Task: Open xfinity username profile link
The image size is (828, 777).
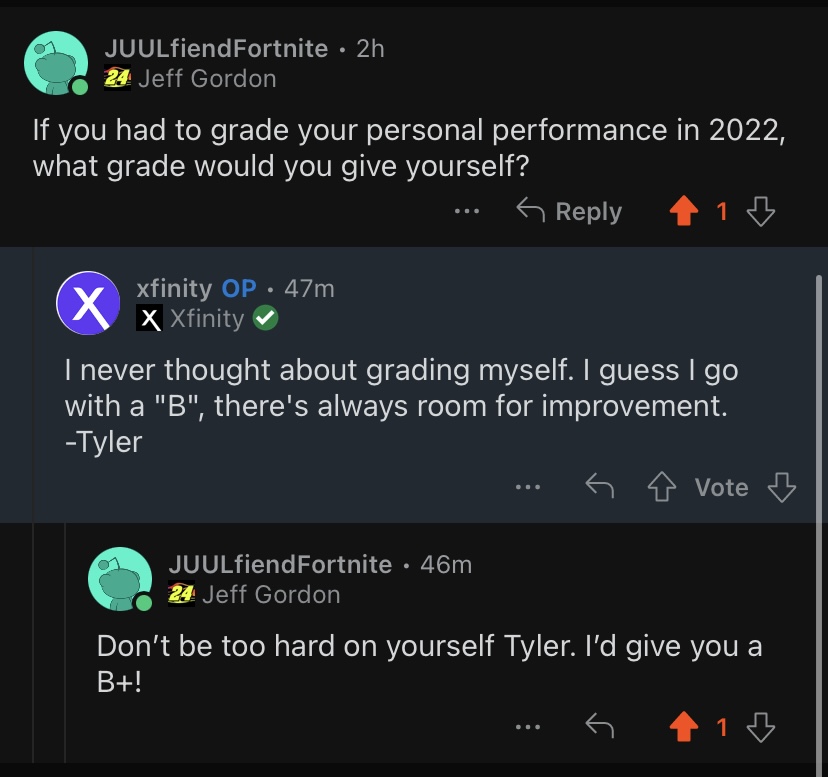Action: pyautogui.click(x=174, y=288)
